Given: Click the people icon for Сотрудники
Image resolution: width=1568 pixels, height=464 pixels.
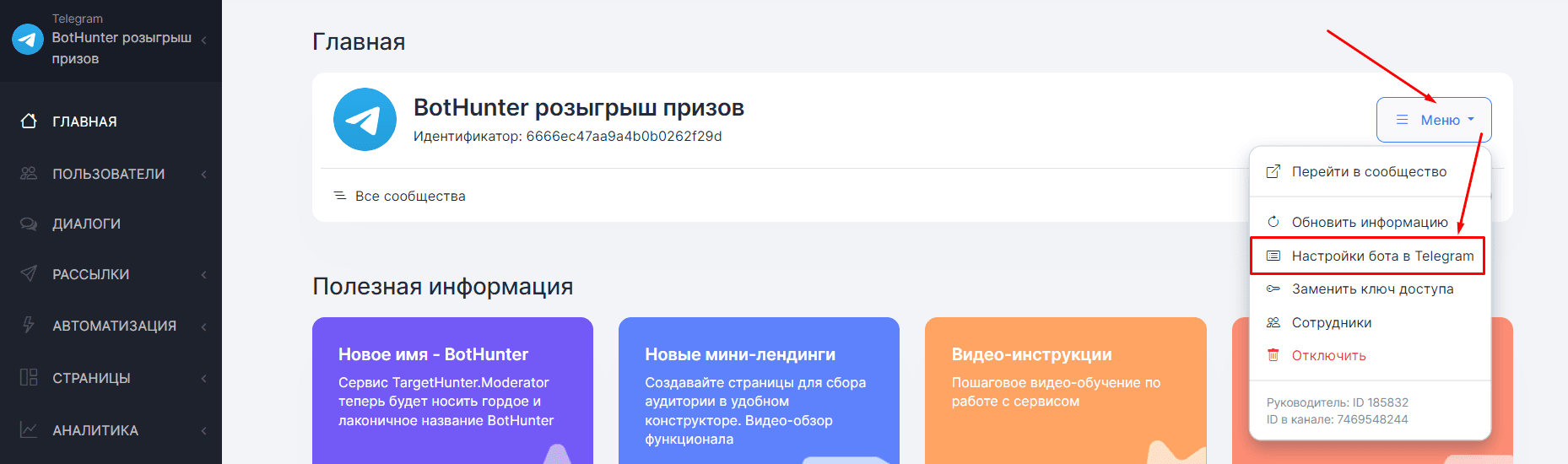Looking at the screenshot, I should pos(1273,322).
